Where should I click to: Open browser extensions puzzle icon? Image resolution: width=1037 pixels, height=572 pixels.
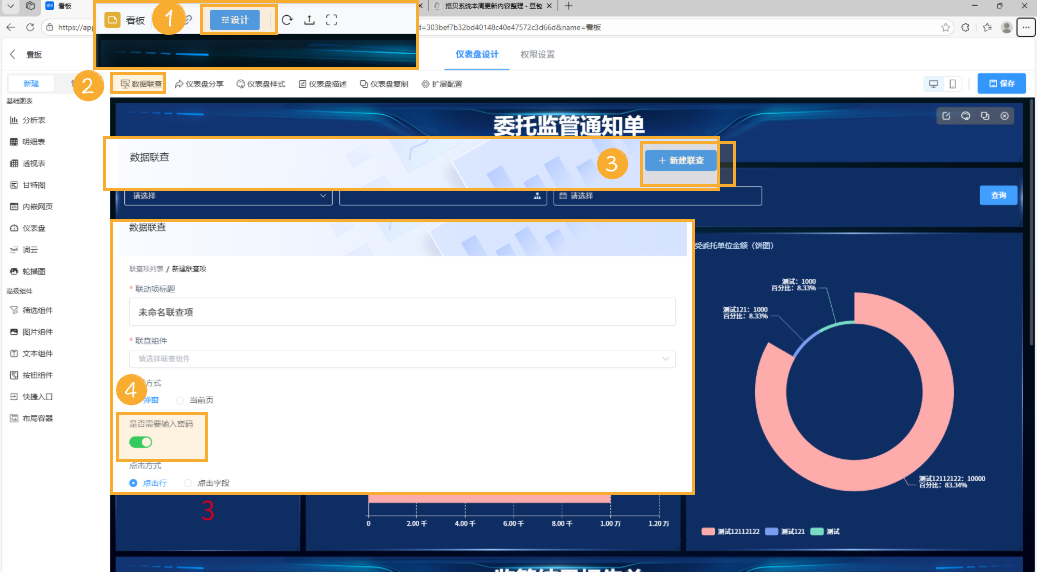(966, 27)
